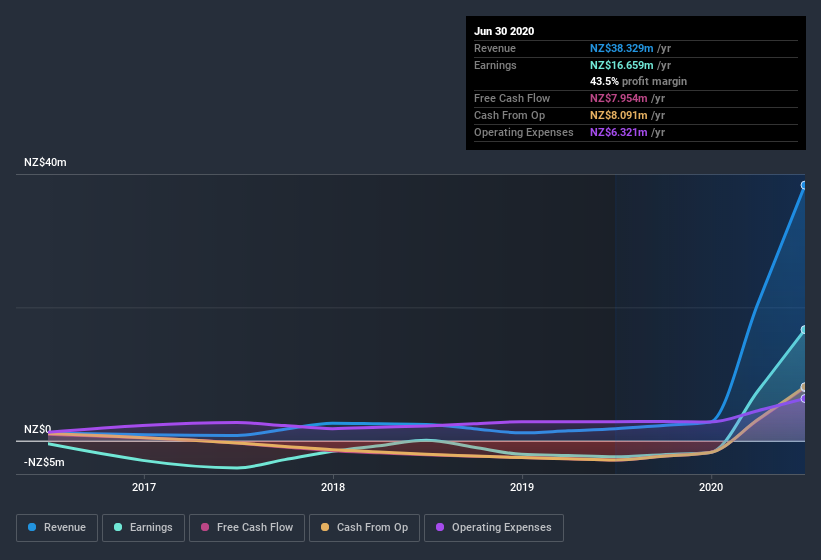Image resolution: width=821 pixels, height=560 pixels.
Task: Click the 43.5% profit margin text
Action: (638, 81)
